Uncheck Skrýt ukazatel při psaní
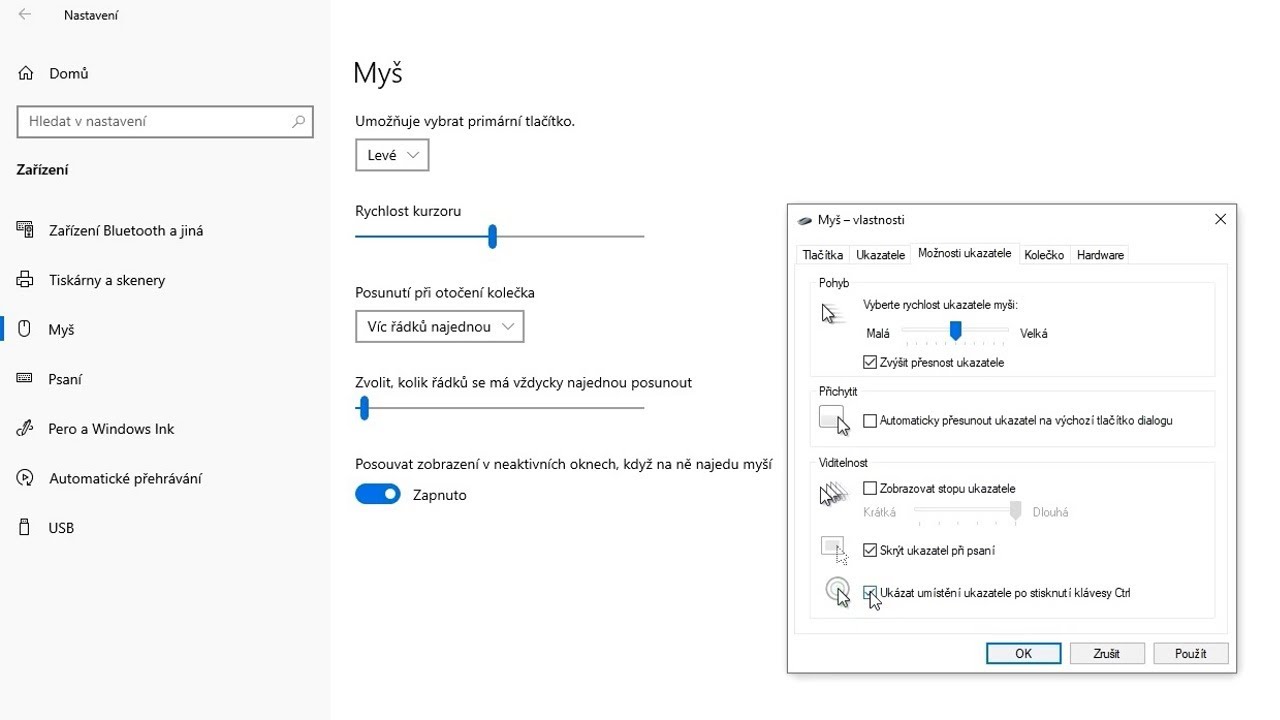Image resolution: width=1280 pixels, height=720 pixels. click(x=870, y=550)
